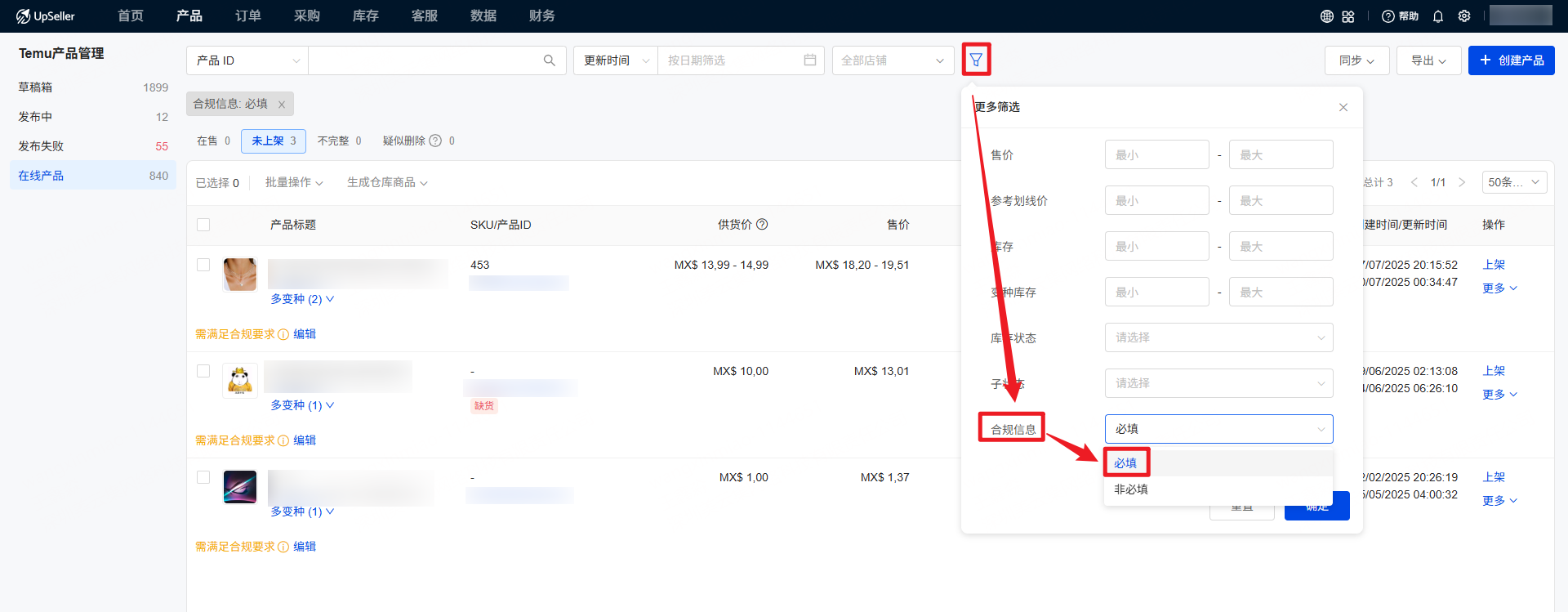The width and height of the screenshot is (1568, 612).
Task: Open the 全部店铺 store dropdown
Action: click(893, 60)
